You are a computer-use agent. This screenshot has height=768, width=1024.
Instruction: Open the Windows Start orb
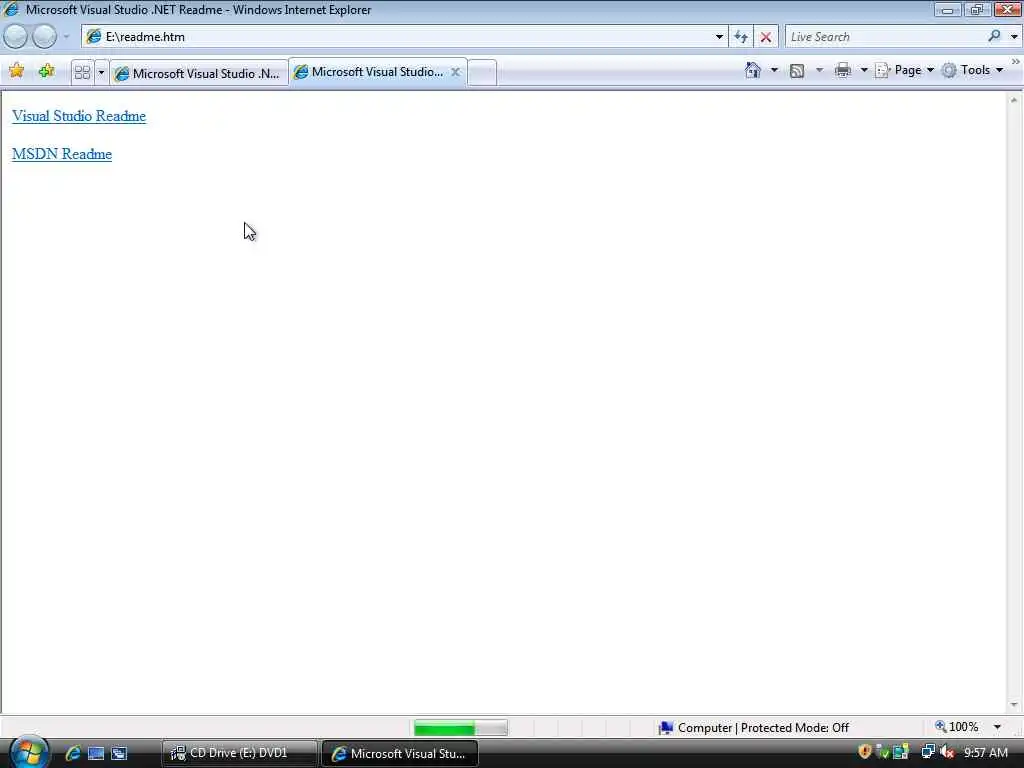point(29,752)
